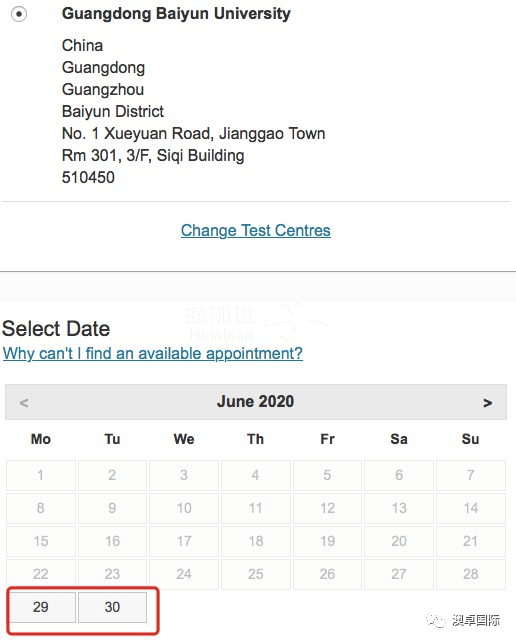Click the Select Date heading
516x643 pixels.
click(x=56, y=328)
